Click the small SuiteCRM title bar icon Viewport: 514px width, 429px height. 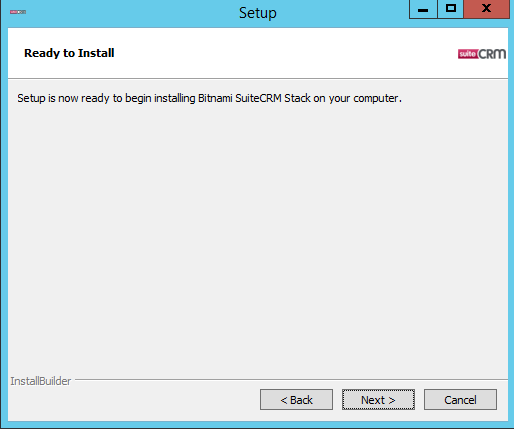18,12
